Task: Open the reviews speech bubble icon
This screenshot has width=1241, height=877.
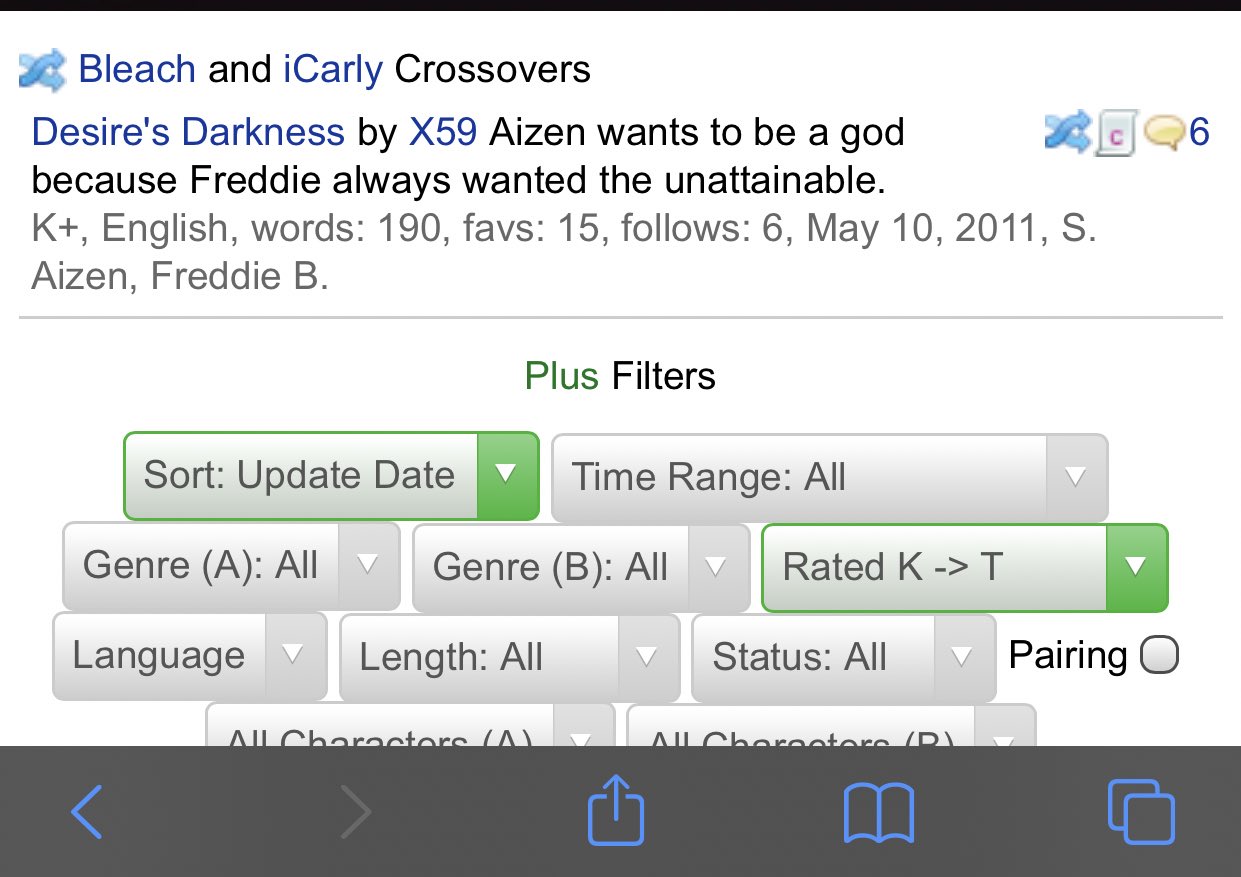Action: click(x=1163, y=133)
